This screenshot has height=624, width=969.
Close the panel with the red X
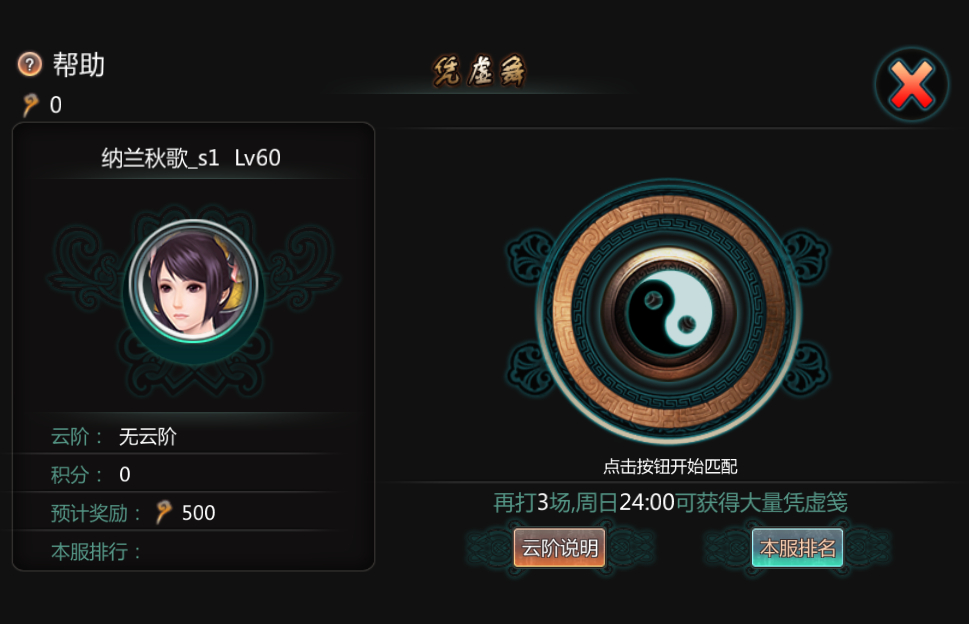pyautogui.click(x=912, y=85)
